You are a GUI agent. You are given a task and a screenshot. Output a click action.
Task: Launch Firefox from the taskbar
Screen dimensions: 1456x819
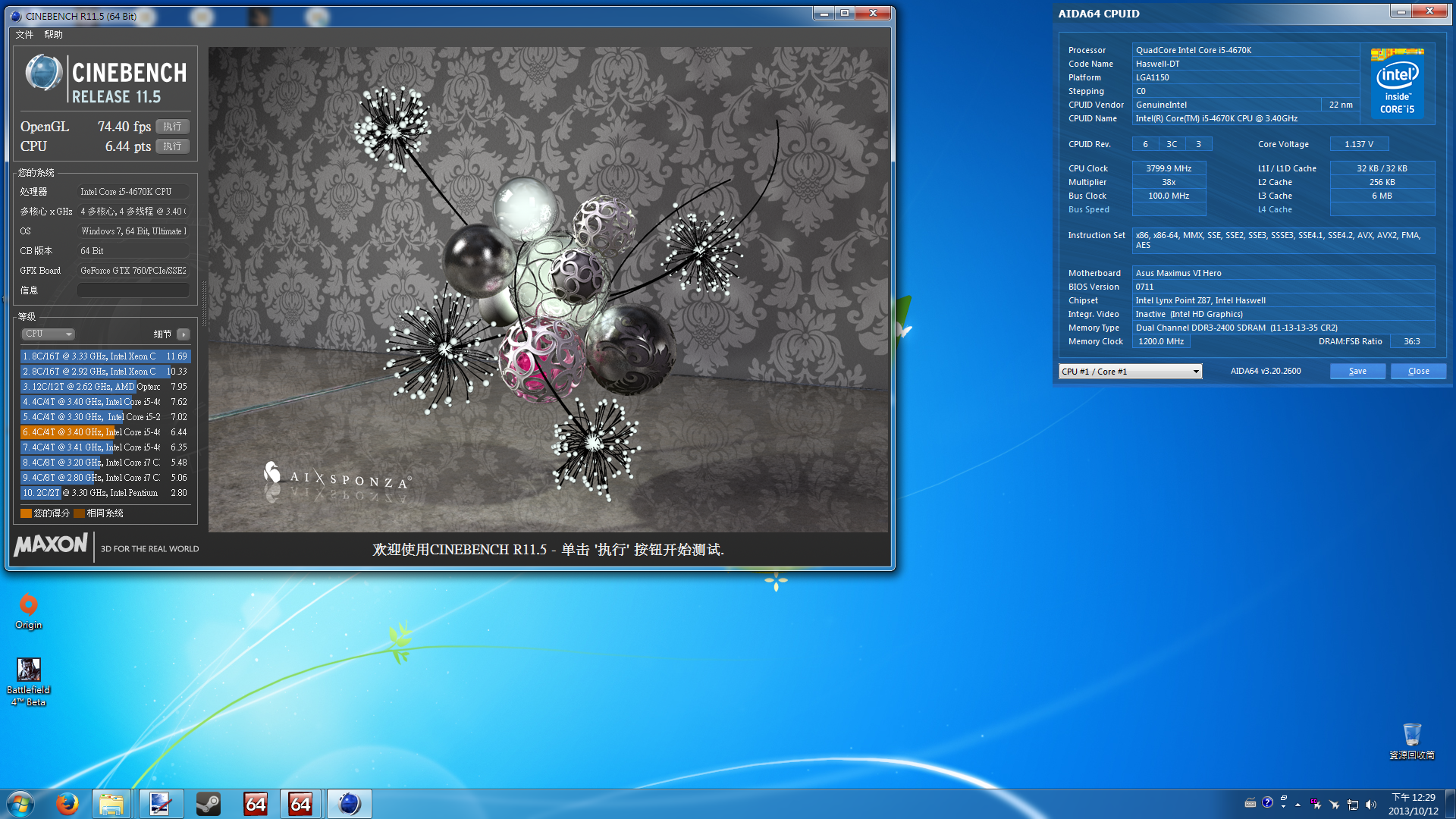tap(67, 804)
